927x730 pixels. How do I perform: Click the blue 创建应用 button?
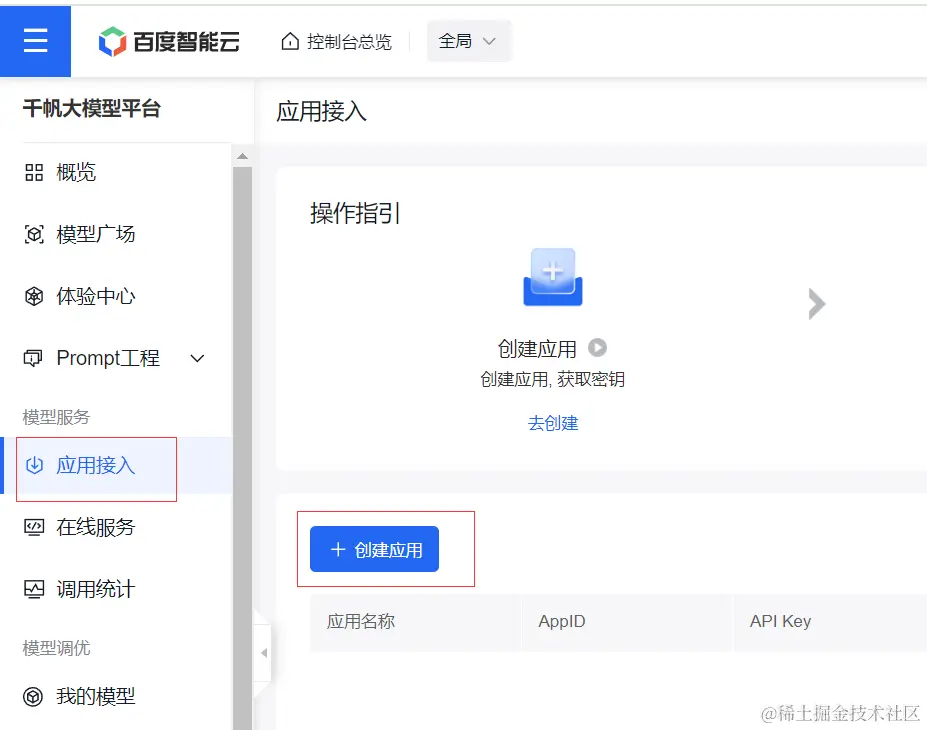(x=374, y=549)
